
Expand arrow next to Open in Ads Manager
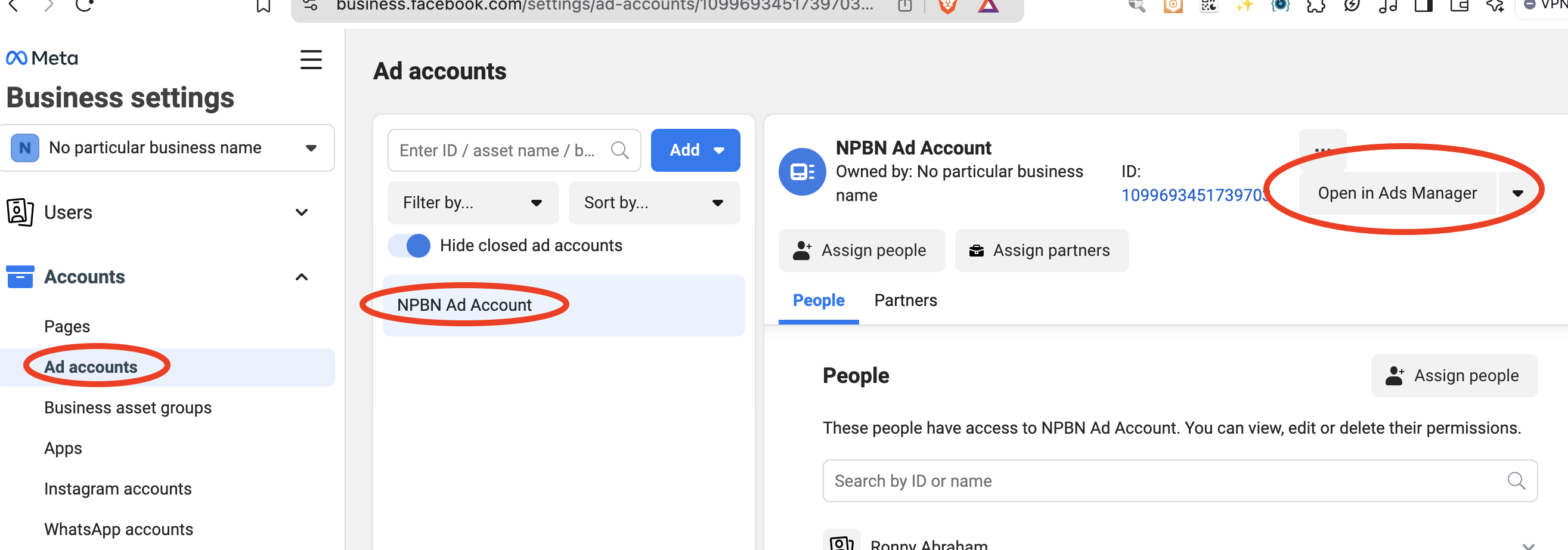pos(1517,194)
